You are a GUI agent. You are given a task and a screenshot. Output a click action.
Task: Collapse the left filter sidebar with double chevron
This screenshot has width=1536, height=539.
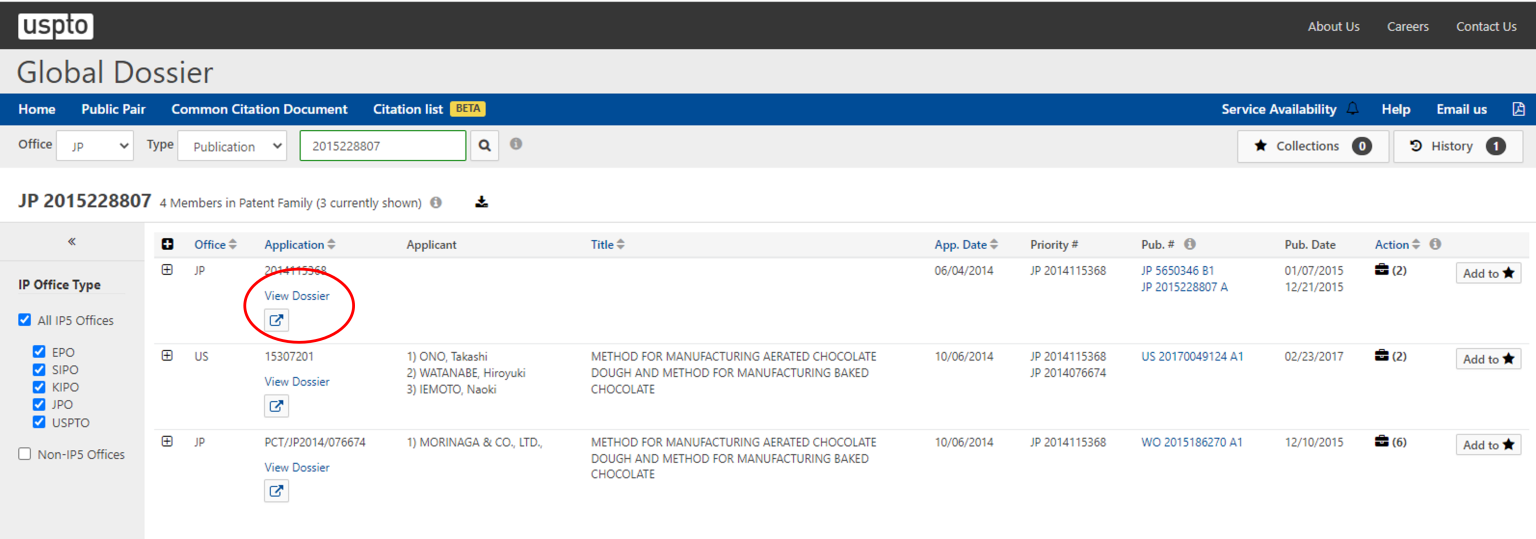click(72, 242)
